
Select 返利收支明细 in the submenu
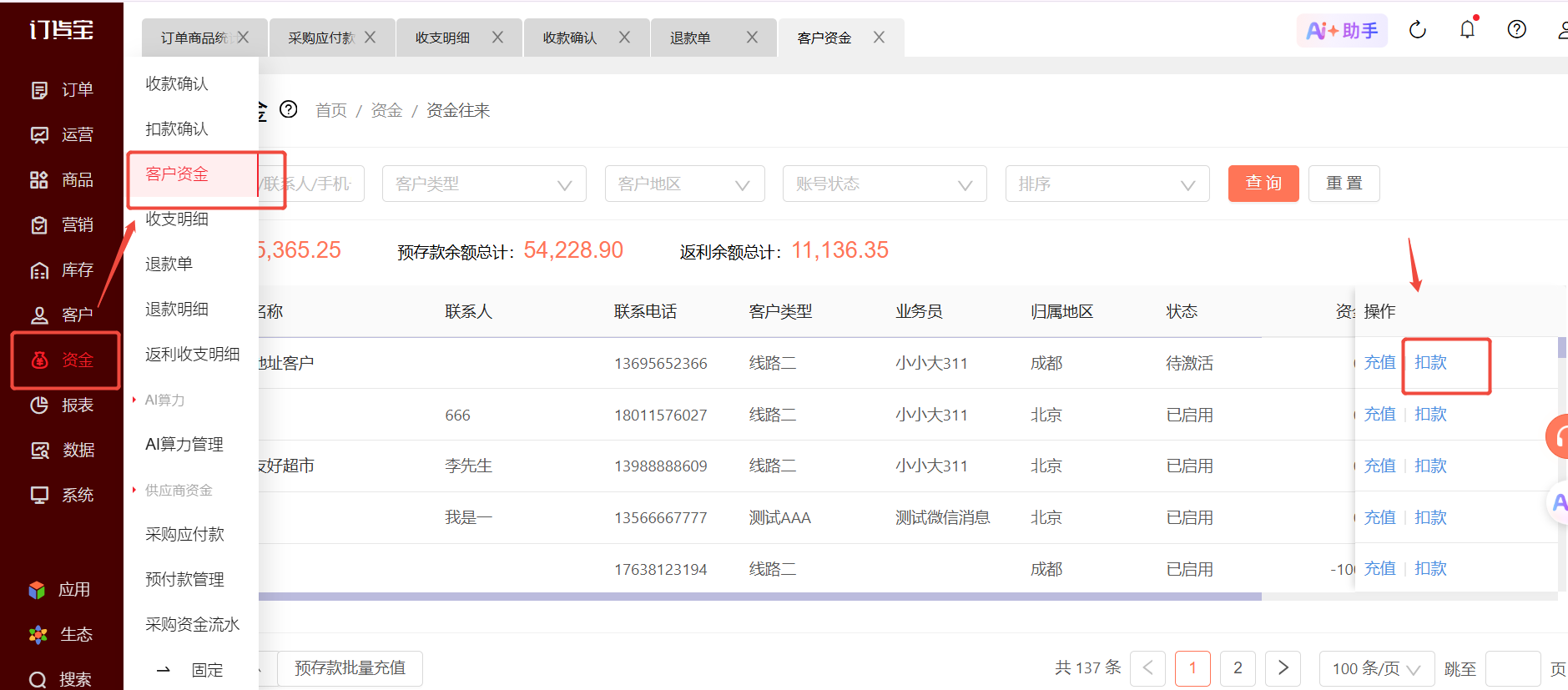click(193, 355)
